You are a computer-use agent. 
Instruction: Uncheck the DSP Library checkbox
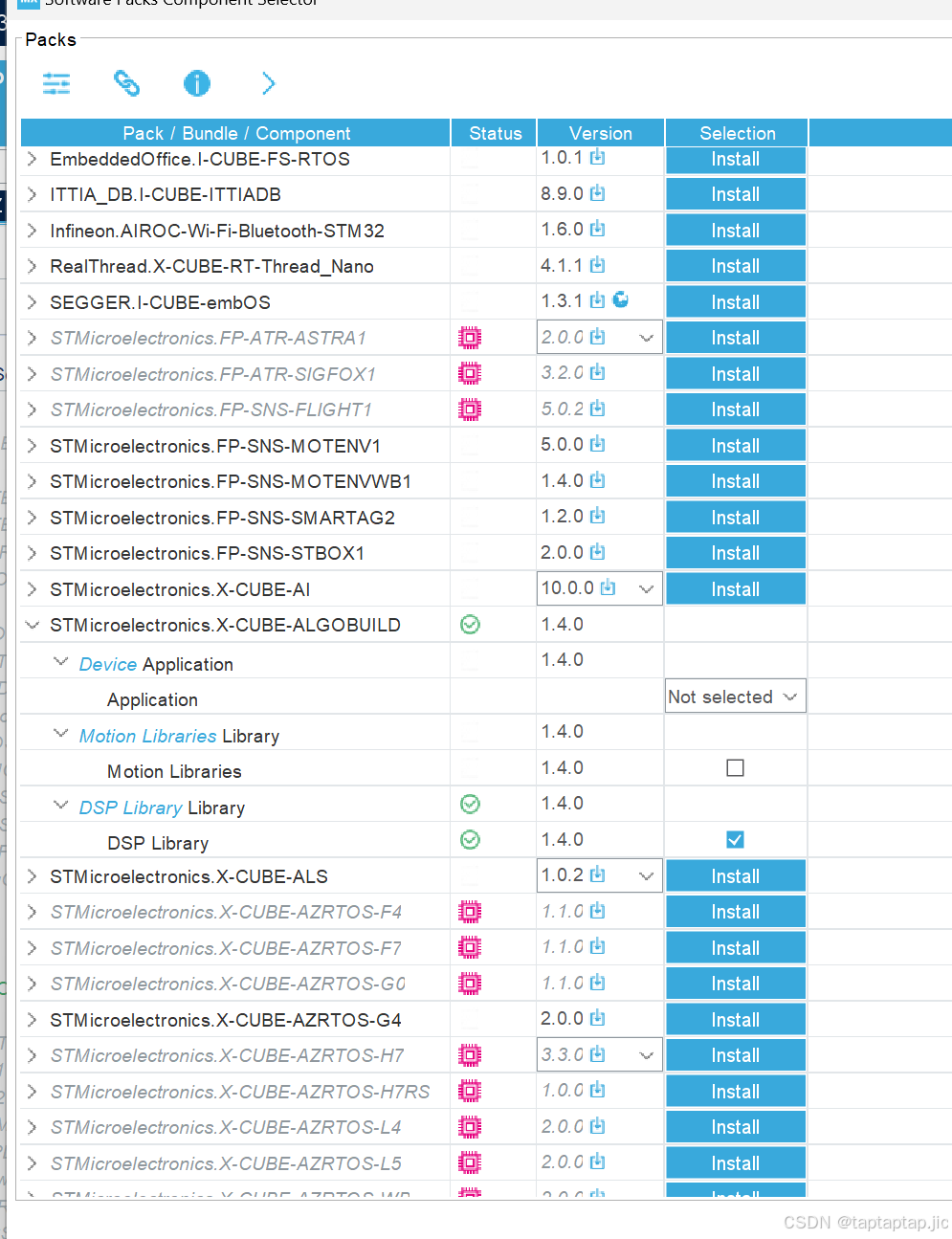tap(735, 839)
